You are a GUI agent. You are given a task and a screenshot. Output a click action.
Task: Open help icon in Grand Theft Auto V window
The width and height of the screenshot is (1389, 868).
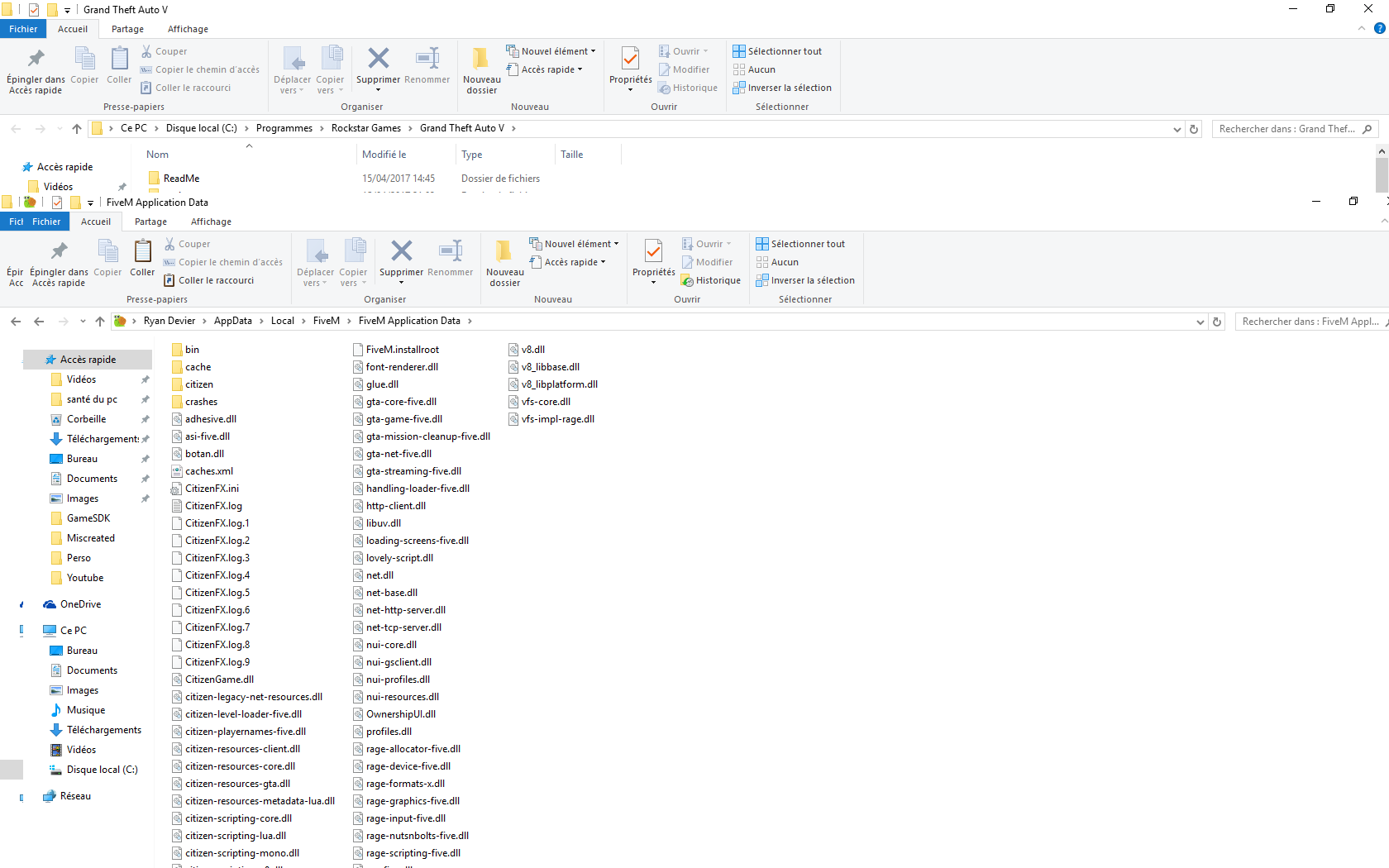click(x=1379, y=28)
